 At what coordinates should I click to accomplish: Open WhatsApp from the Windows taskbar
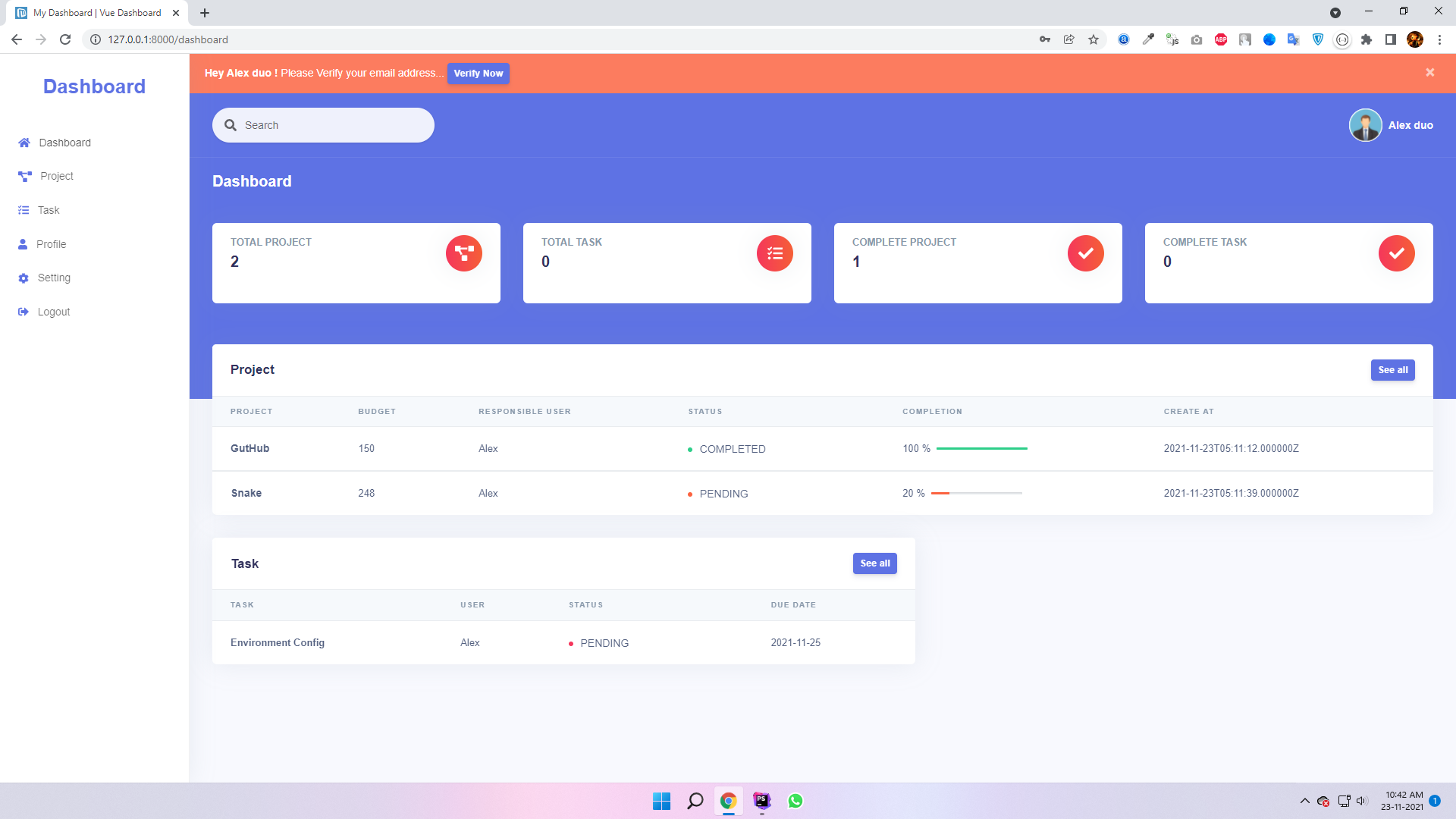795,801
